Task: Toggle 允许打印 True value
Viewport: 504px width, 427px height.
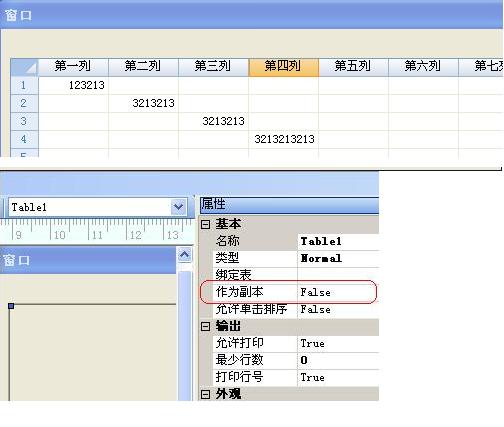Action: coord(338,343)
